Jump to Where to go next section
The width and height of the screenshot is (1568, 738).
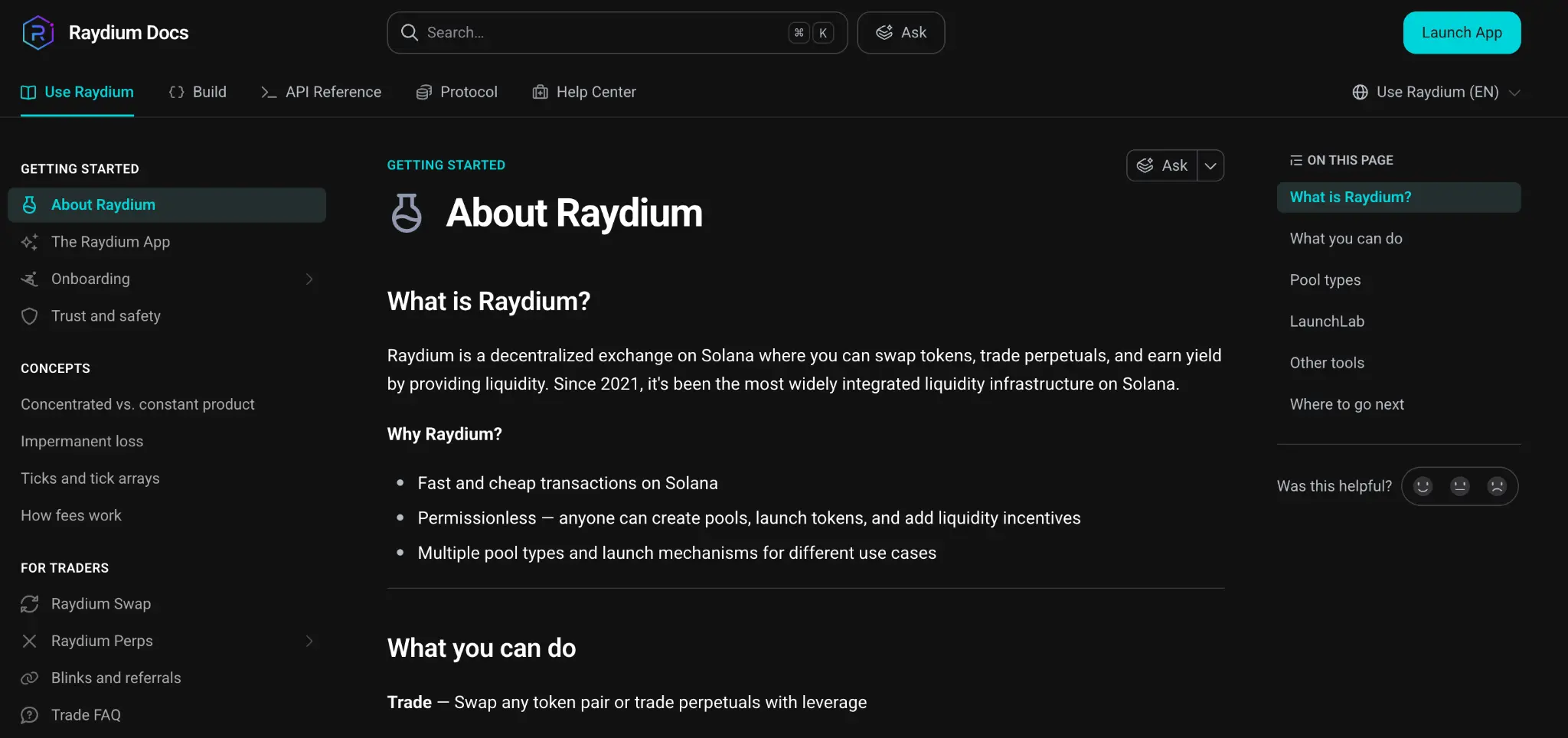pos(1347,404)
